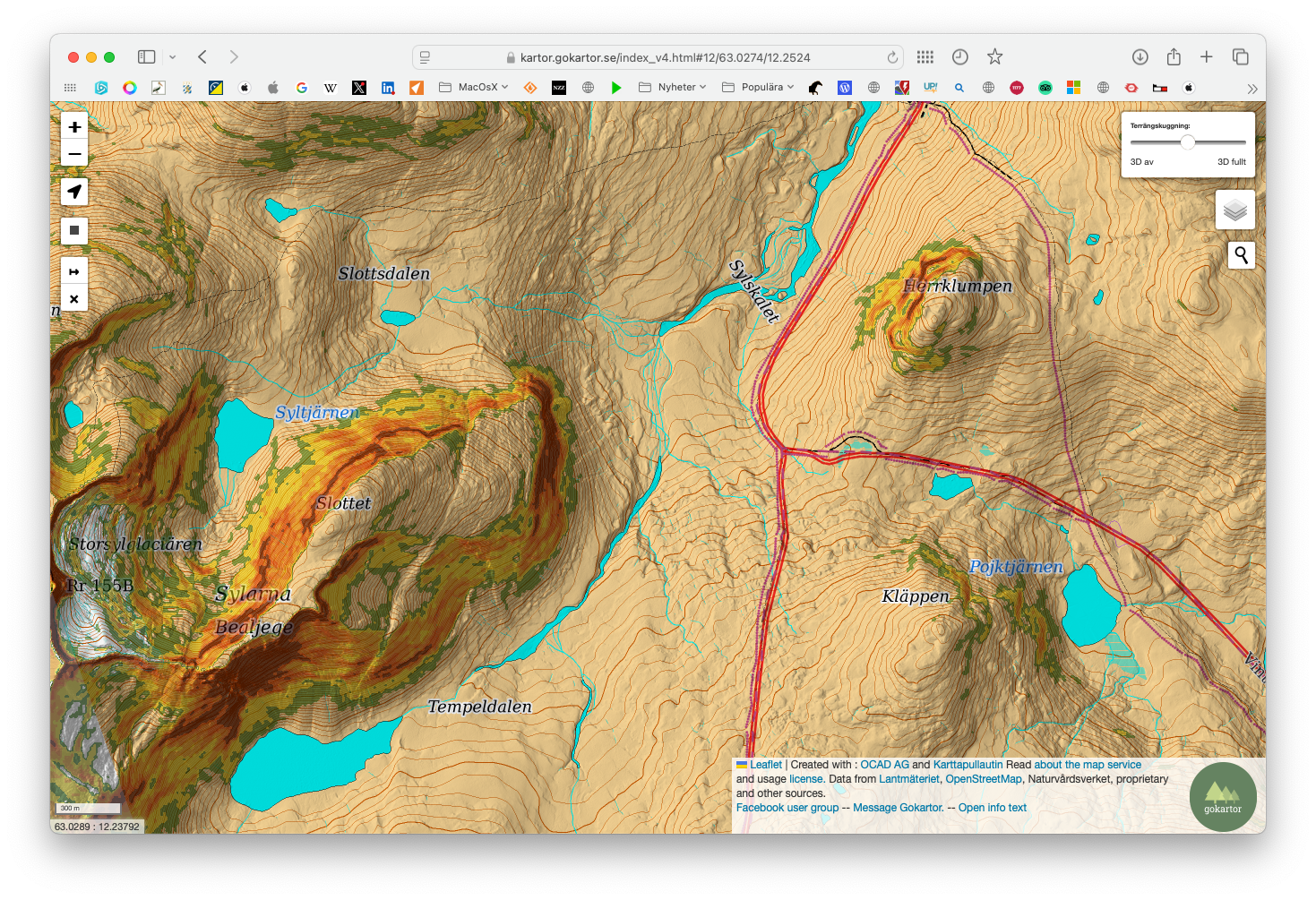Click the Terrängskuggning slider handle
This screenshot has width=1316, height=900.
[1187, 142]
